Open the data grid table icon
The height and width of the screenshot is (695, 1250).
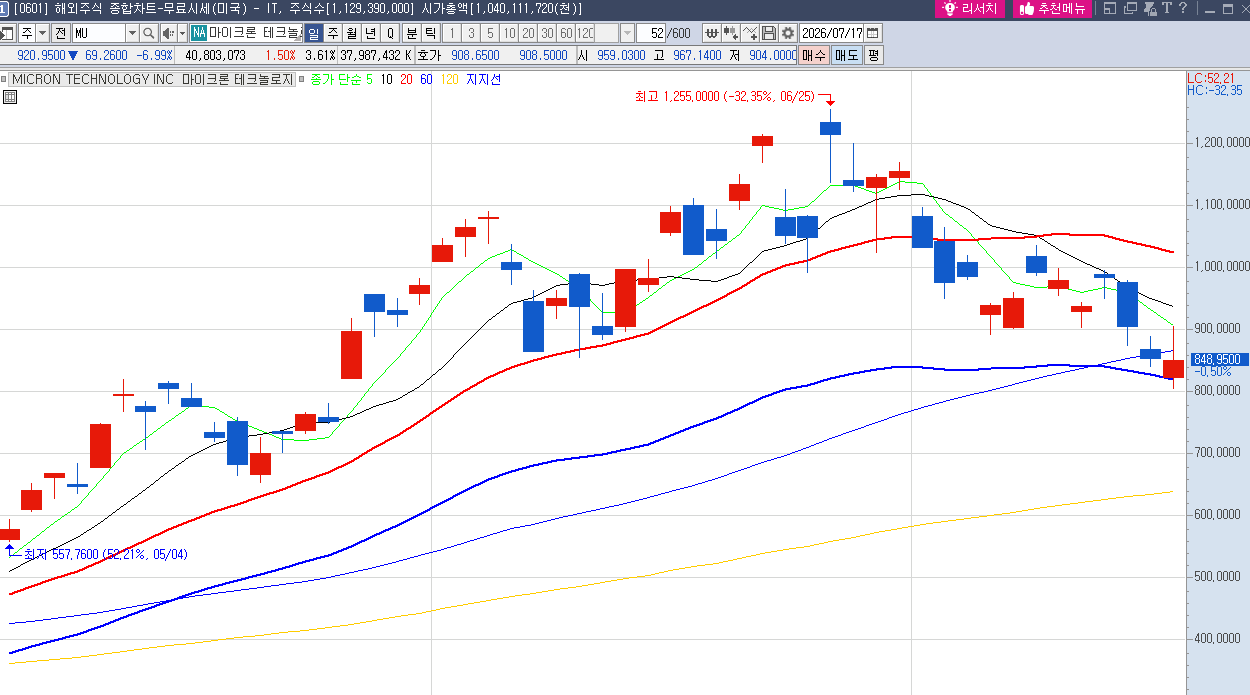click(10, 97)
